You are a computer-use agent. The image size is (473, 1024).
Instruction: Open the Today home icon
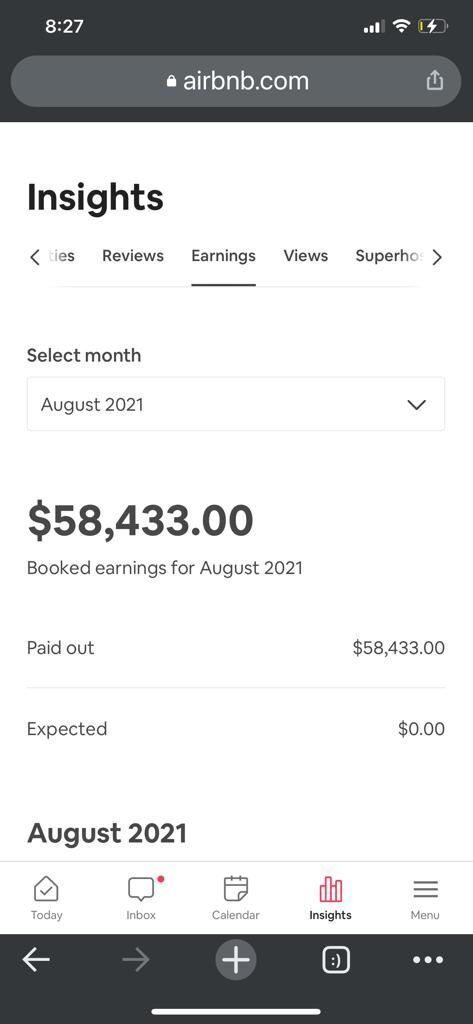tap(46, 889)
